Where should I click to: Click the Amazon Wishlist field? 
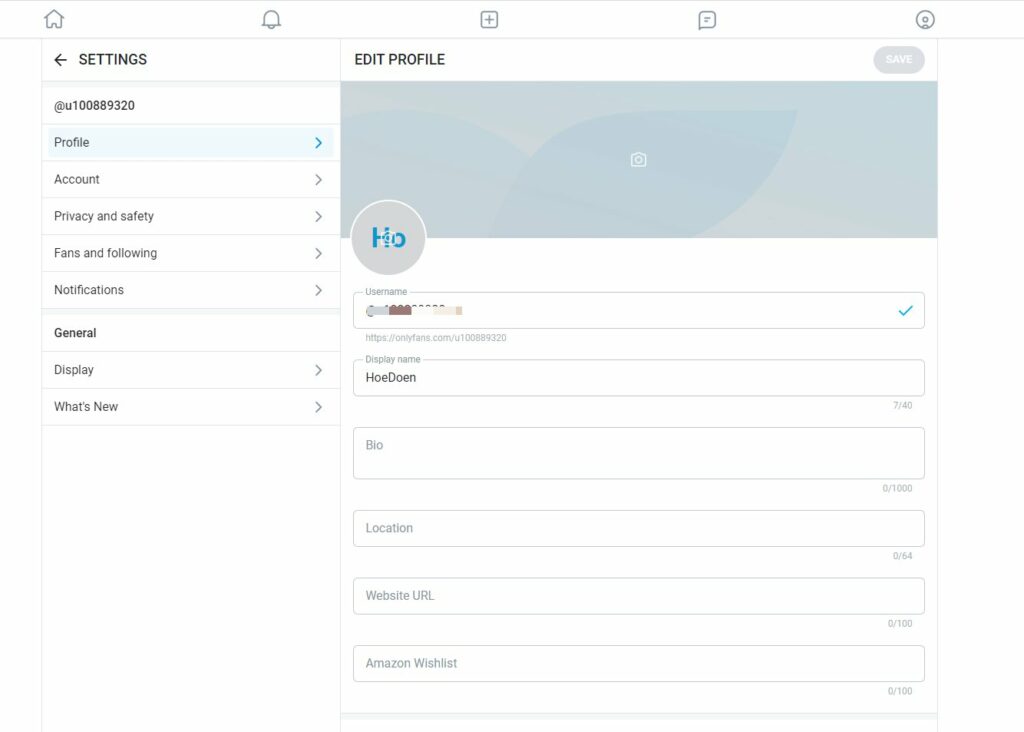(x=639, y=663)
